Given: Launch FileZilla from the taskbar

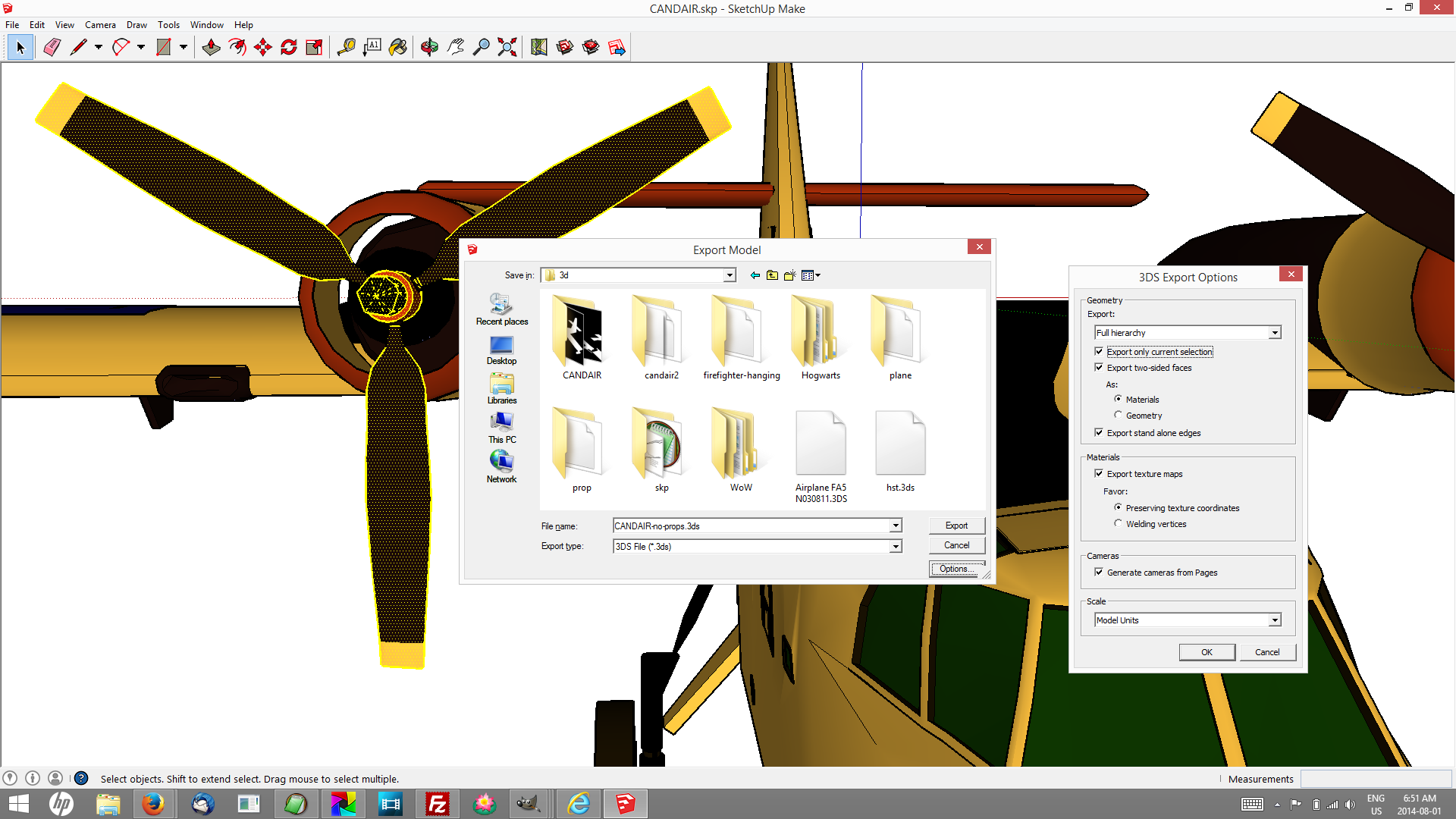Looking at the screenshot, I should click(x=438, y=804).
